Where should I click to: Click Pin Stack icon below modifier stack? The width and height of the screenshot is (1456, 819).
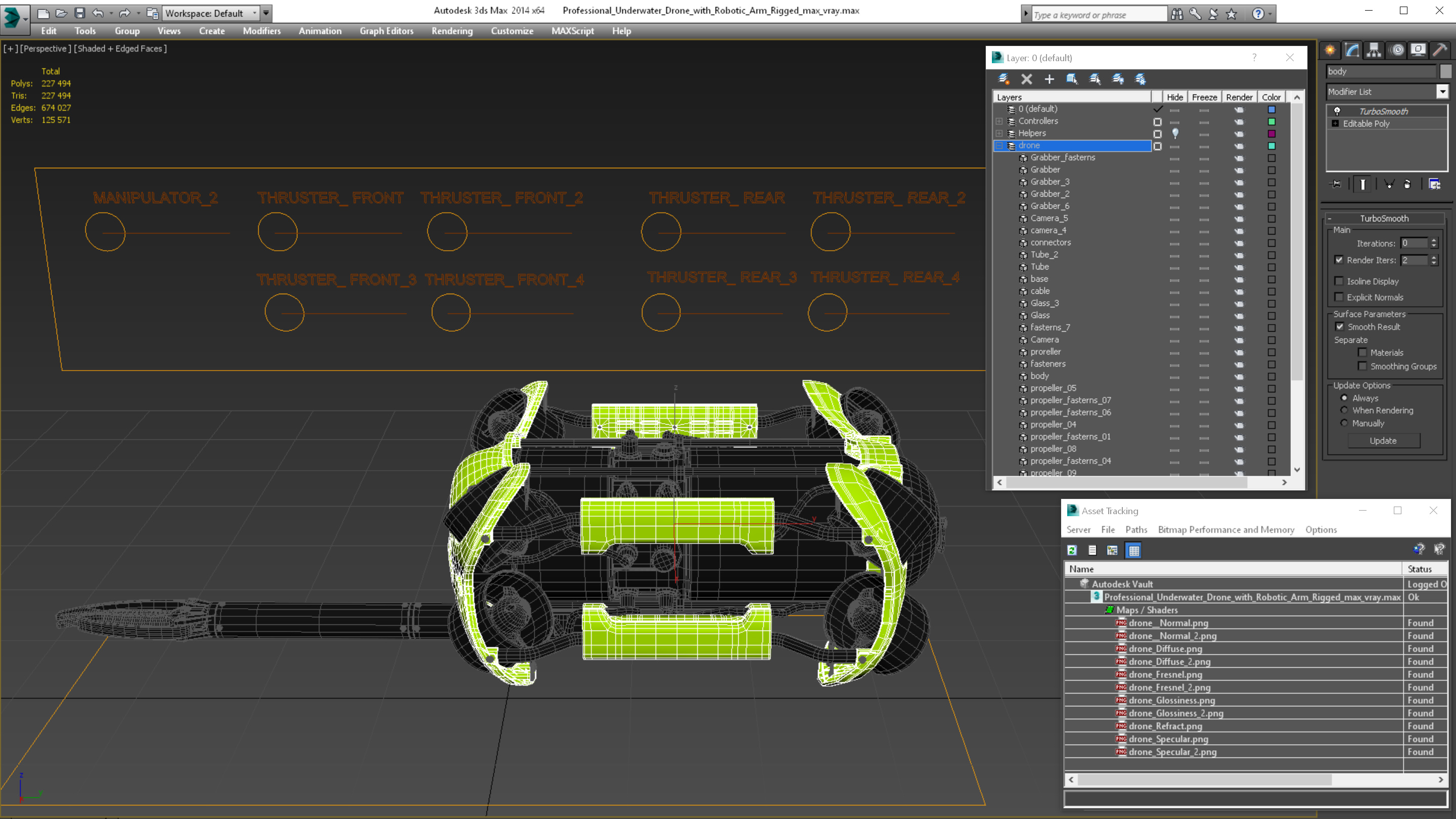point(1336,184)
